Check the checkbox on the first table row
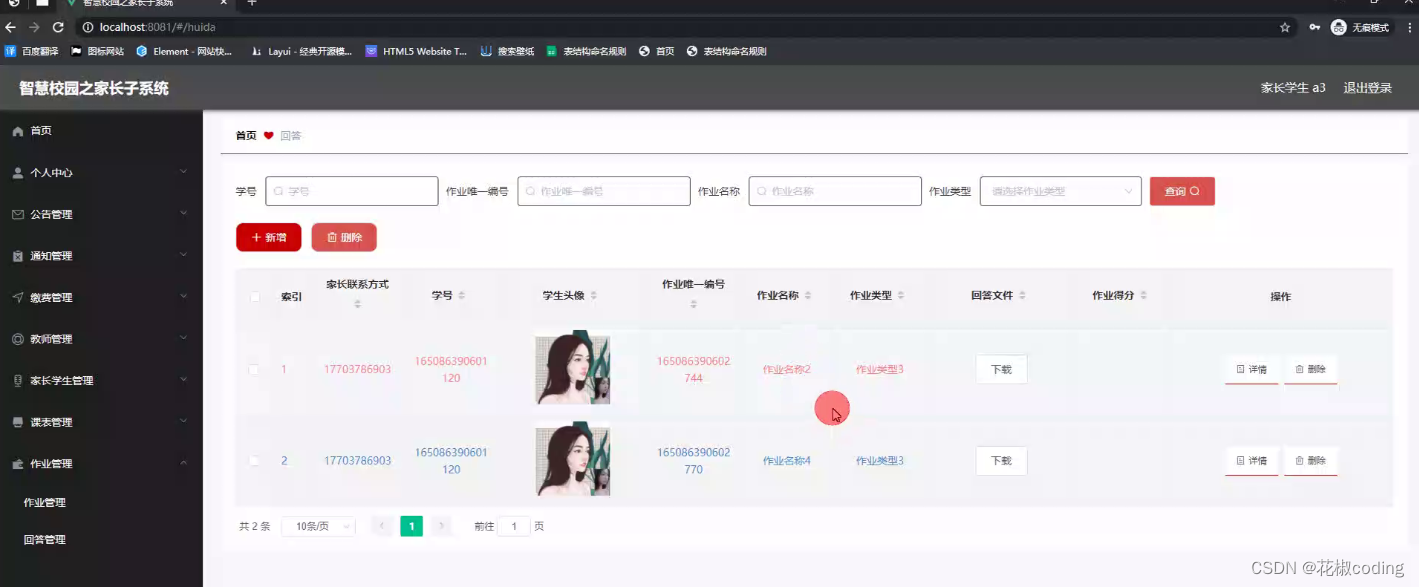This screenshot has width=1419, height=587. (254, 369)
